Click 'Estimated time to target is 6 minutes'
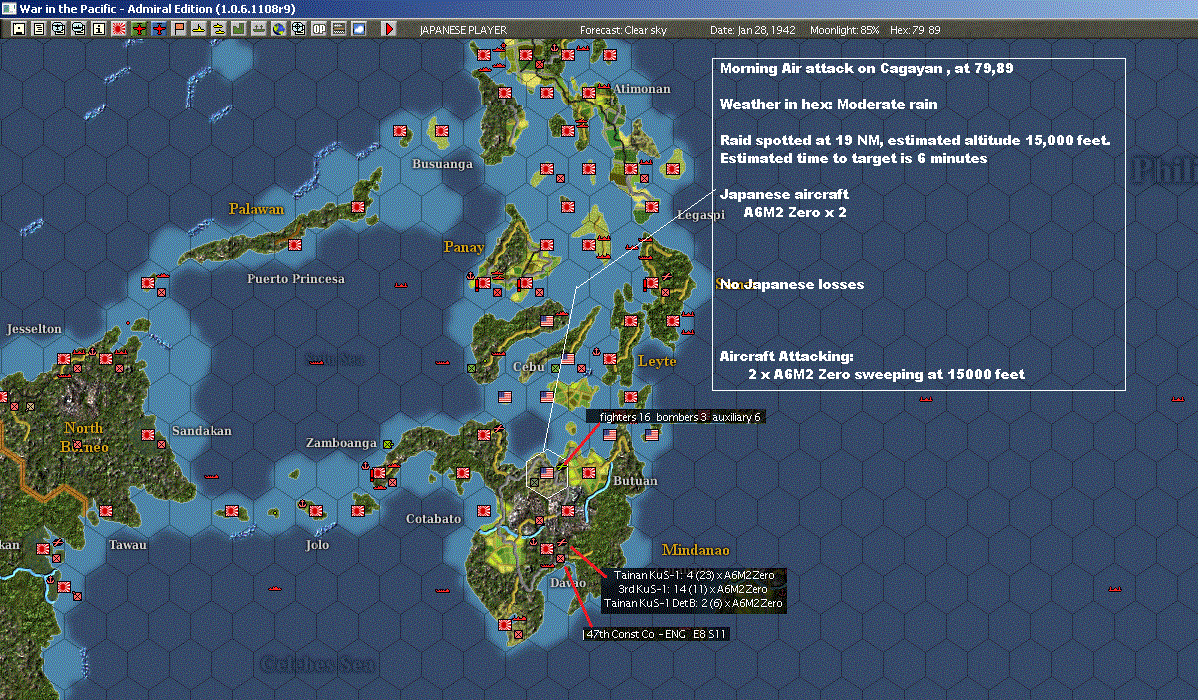1198x700 pixels. (853, 158)
